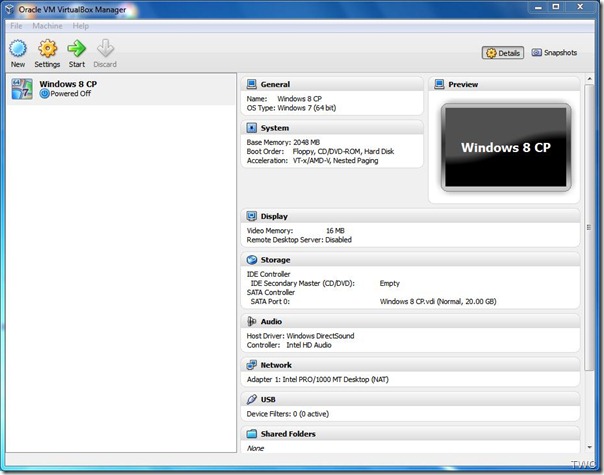The height and width of the screenshot is (475, 604).
Task: Open the Display section header link
Action: [x=274, y=217]
